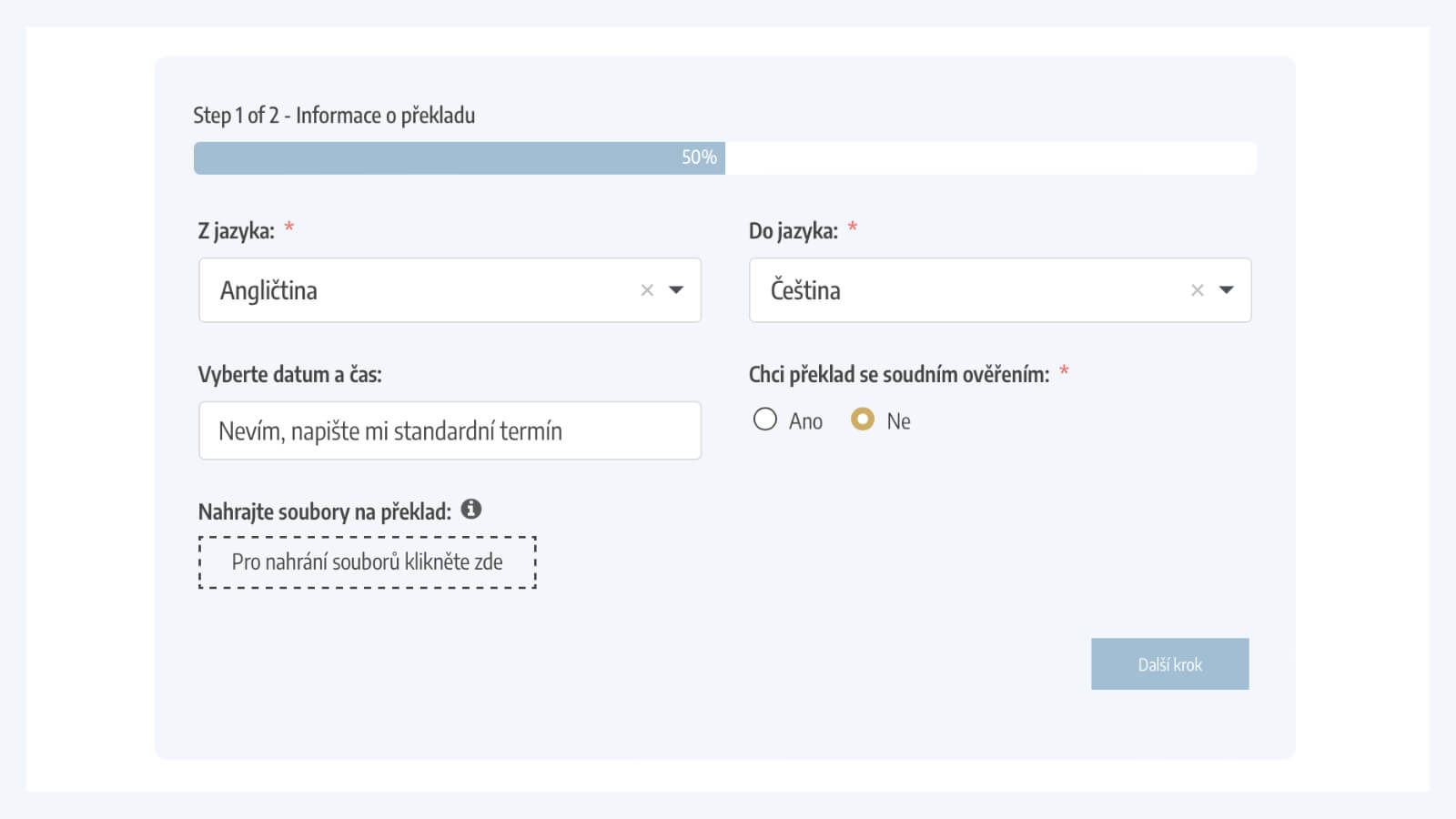Click the empty part of the progress bar
This screenshot has height=819, width=1456.
(x=991, y=158)
